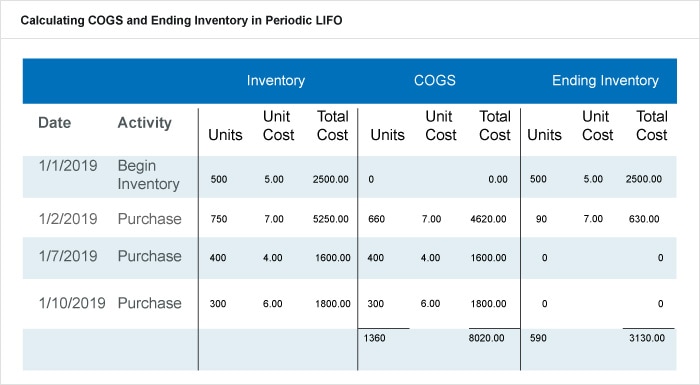Screen dimensions: 700x385
Task: Select the 660 COGS units cell
Action: tap(376, 219)
